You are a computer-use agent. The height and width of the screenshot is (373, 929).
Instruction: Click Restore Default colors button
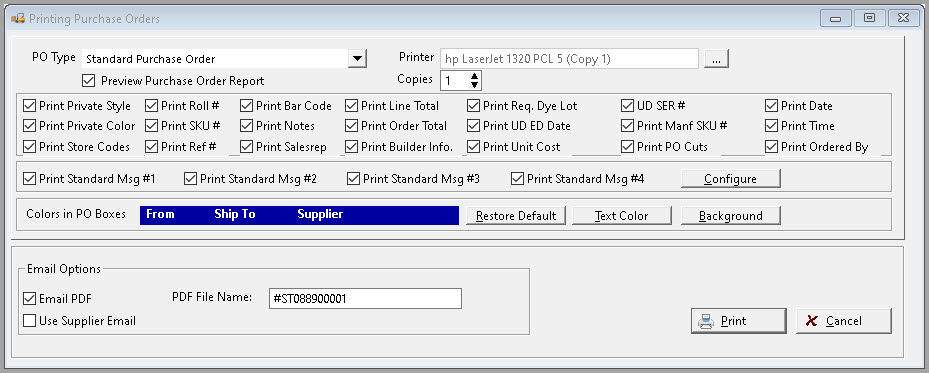coord(516,216)
